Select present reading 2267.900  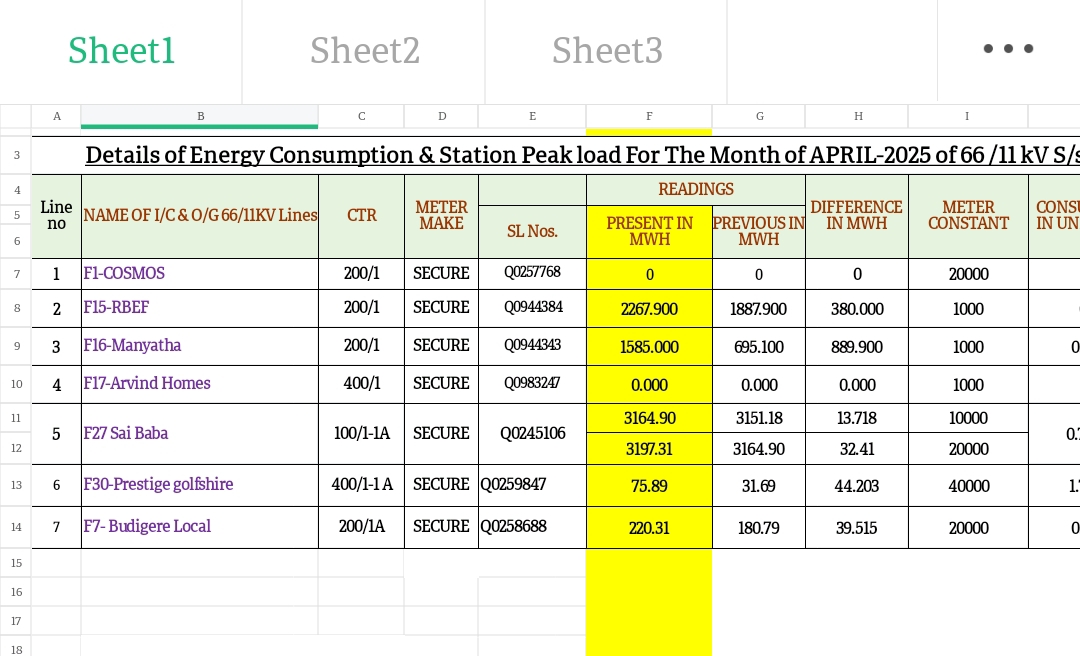click(x=649, y=309)
